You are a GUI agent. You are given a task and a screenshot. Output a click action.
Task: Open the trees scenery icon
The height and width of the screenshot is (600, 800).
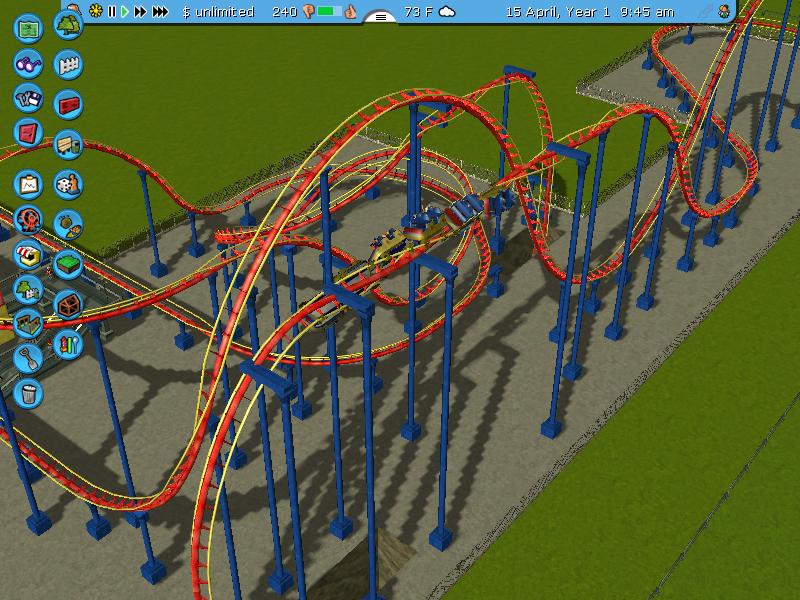click(x=68, y=22)
